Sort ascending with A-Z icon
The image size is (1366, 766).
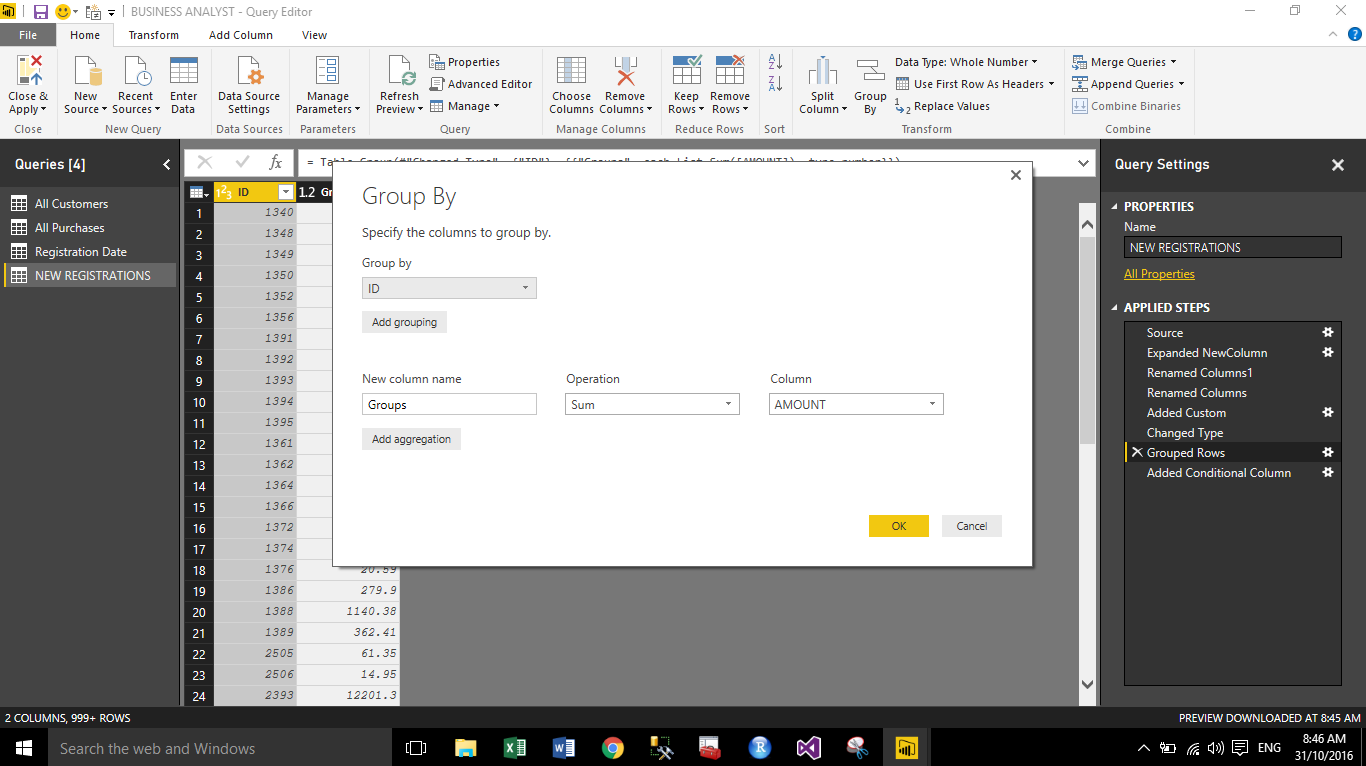(x=775, y=63)
